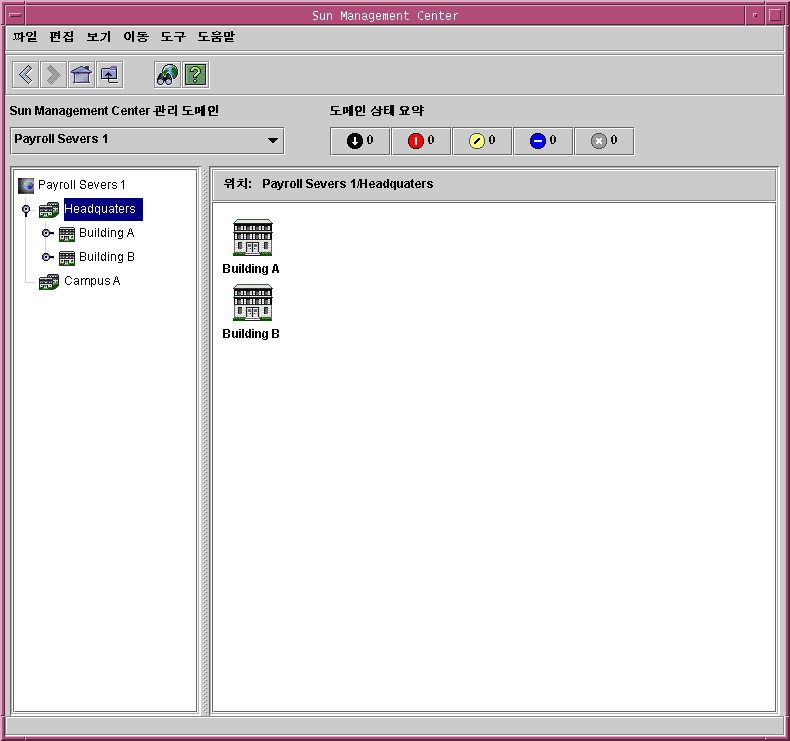Go back with the left arrow toolbar button
The image size is (790, 741).
pos(26,75)
